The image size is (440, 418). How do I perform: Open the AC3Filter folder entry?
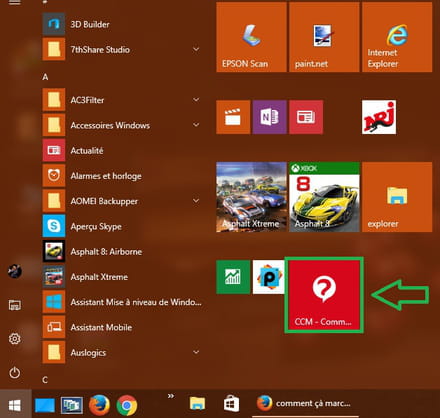pyautogui.click(x=122, y=100)
